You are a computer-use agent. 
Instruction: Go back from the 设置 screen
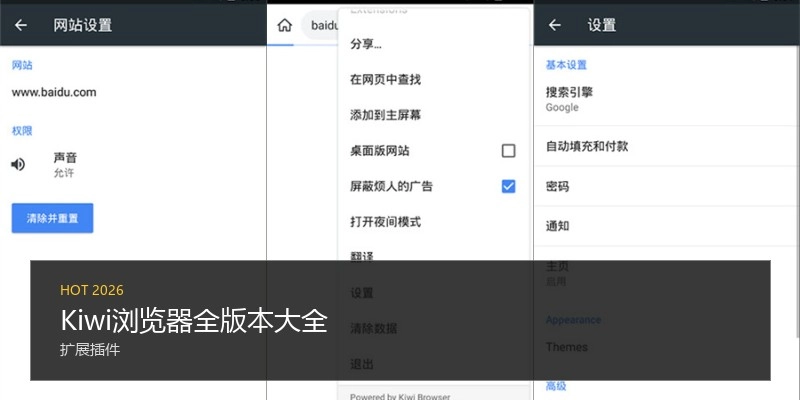click(x=555, y=25)
